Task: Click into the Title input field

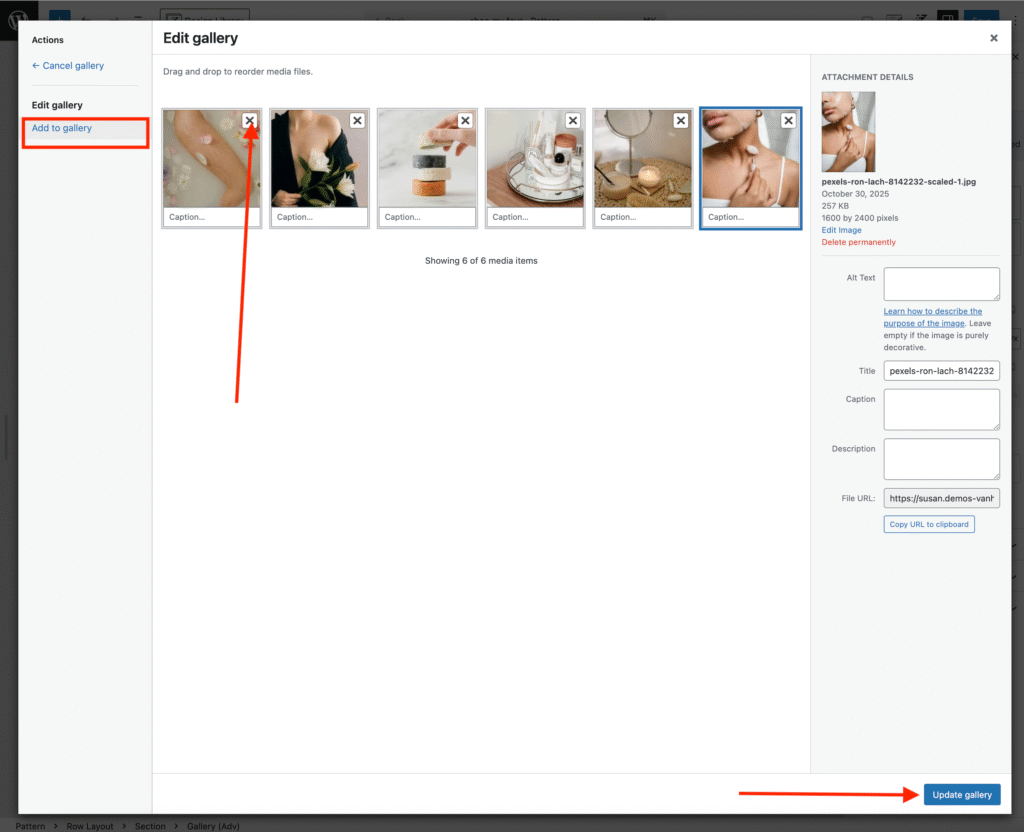Action: [x=941, y=371]
